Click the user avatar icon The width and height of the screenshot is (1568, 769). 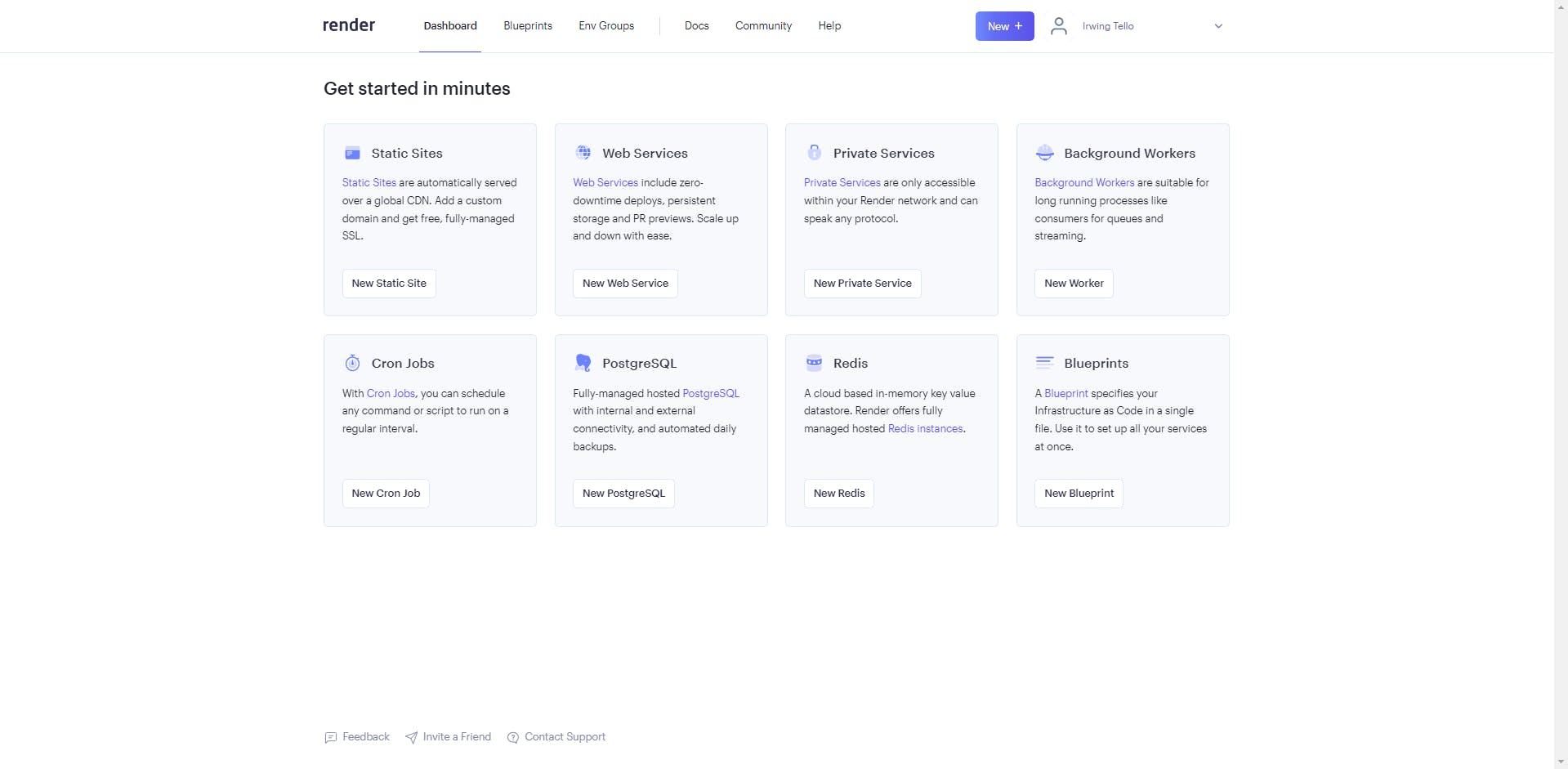coord(1059,26)
